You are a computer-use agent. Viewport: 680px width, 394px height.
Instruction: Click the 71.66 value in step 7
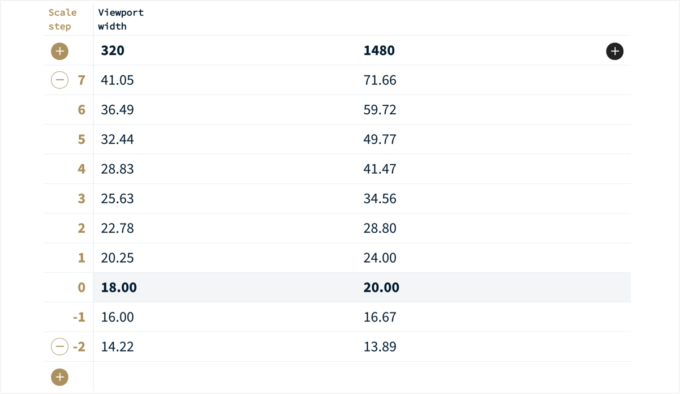(x=380, y=80)
